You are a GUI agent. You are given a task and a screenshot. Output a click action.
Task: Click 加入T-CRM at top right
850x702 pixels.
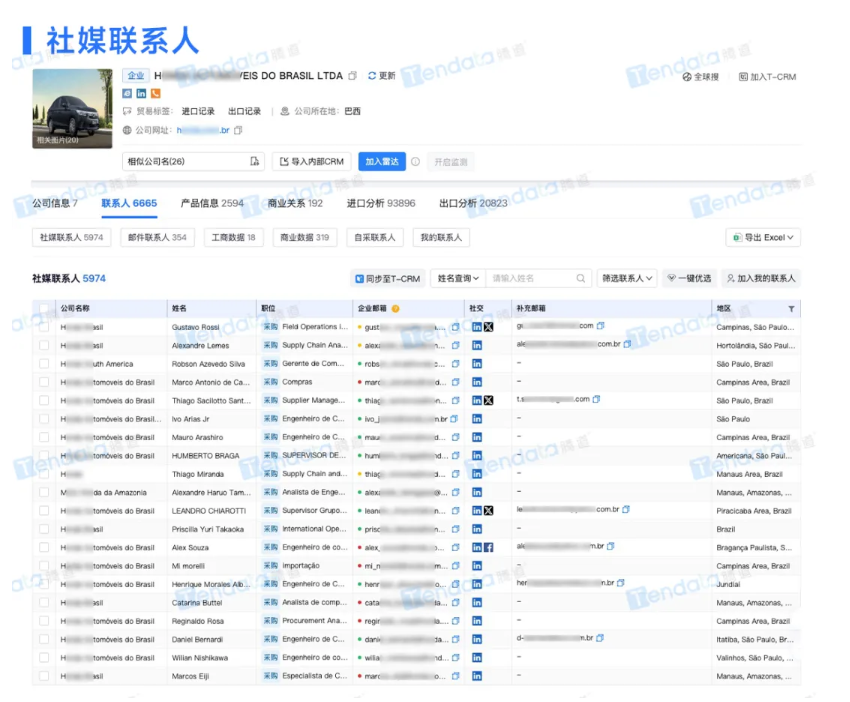pos(768,77)
